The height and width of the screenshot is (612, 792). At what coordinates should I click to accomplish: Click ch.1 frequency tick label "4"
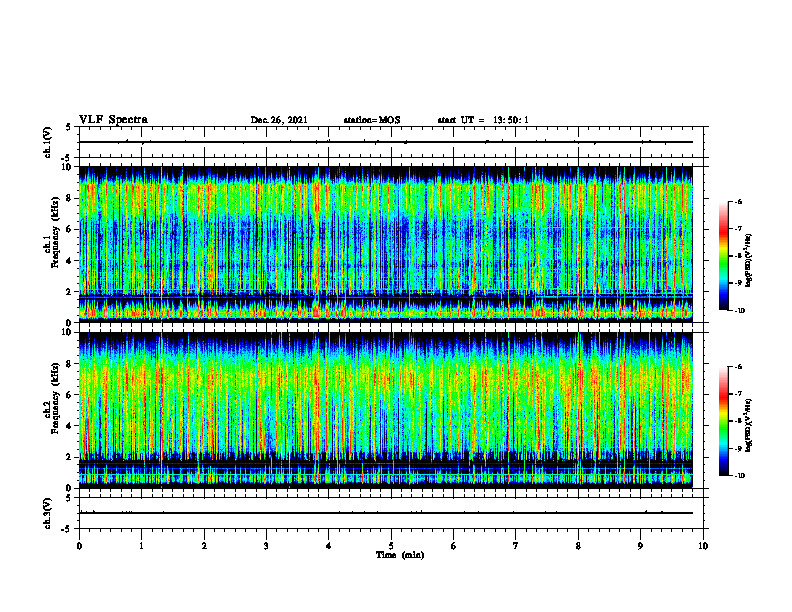69,261
